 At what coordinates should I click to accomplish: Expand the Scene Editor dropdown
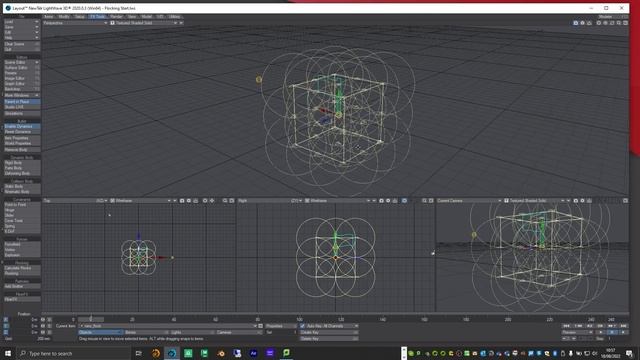click(37, 62)
